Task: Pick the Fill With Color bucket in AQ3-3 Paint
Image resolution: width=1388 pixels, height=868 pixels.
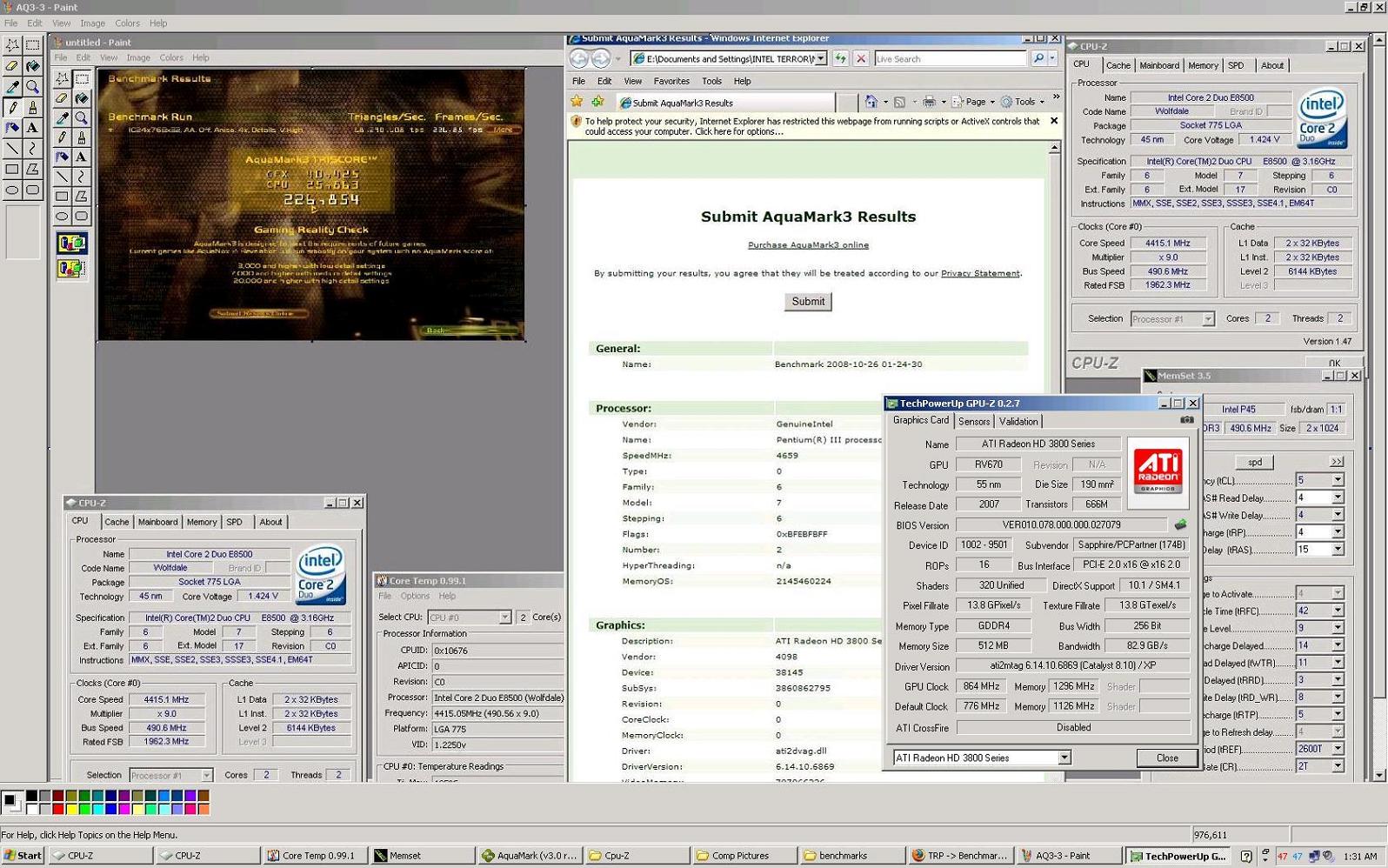Action: pyautogui.click(x=32, y=65)
